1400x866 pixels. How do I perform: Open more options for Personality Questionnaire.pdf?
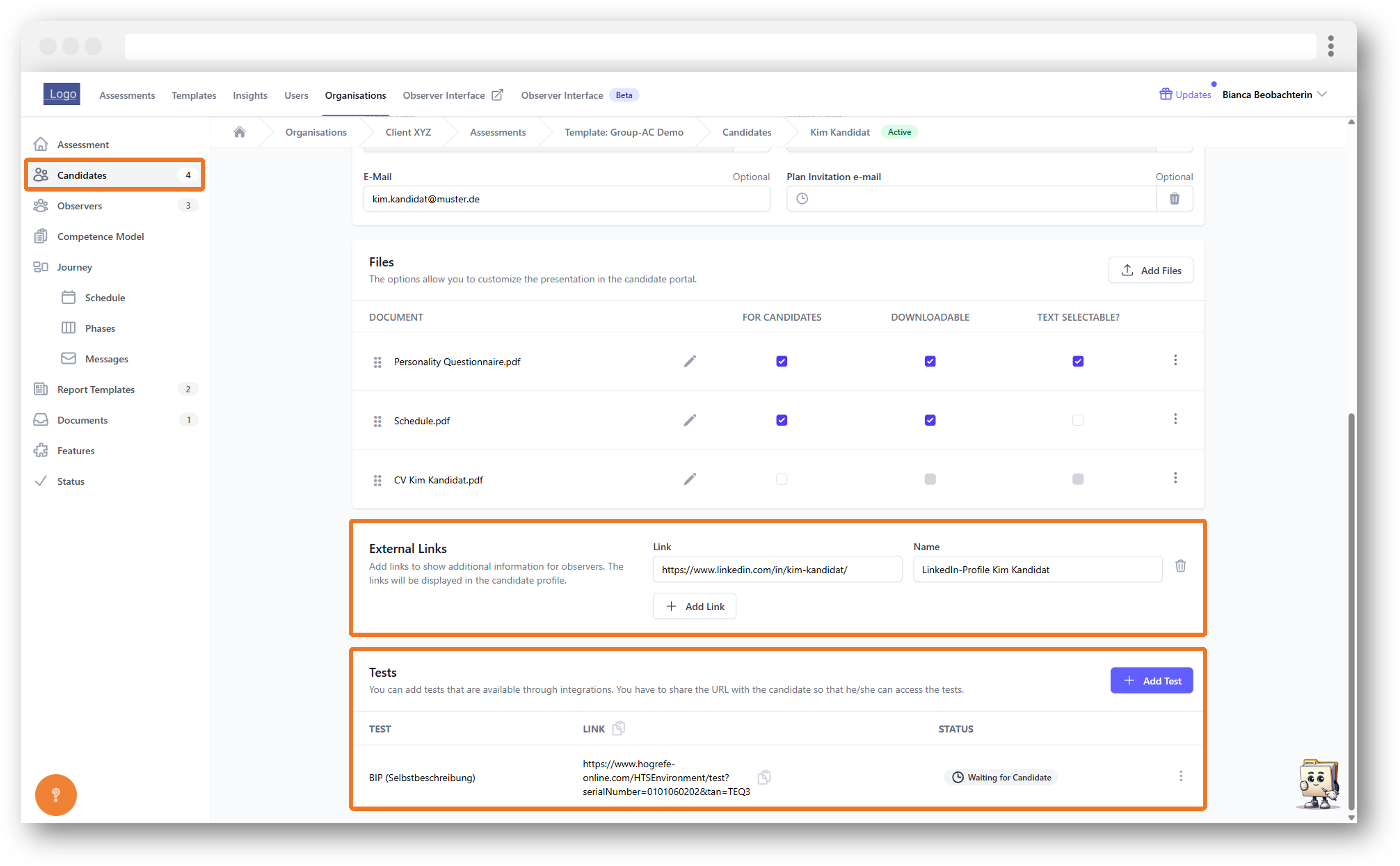pyautogui.click(x=1175, y=360)
